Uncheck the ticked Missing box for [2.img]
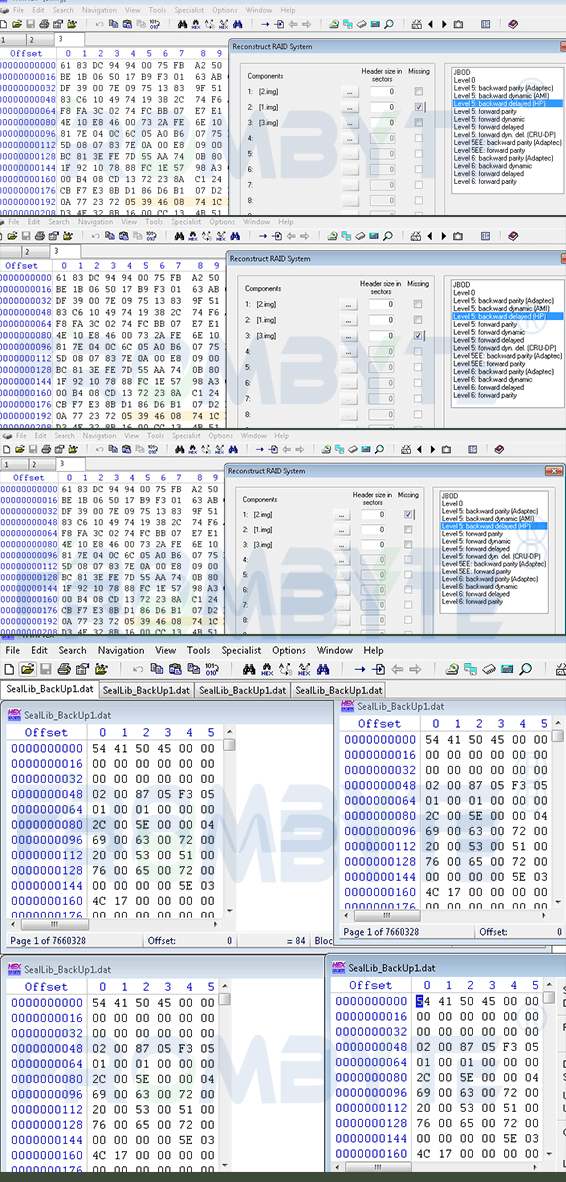The image size is (566, 1182). [408, 514]
